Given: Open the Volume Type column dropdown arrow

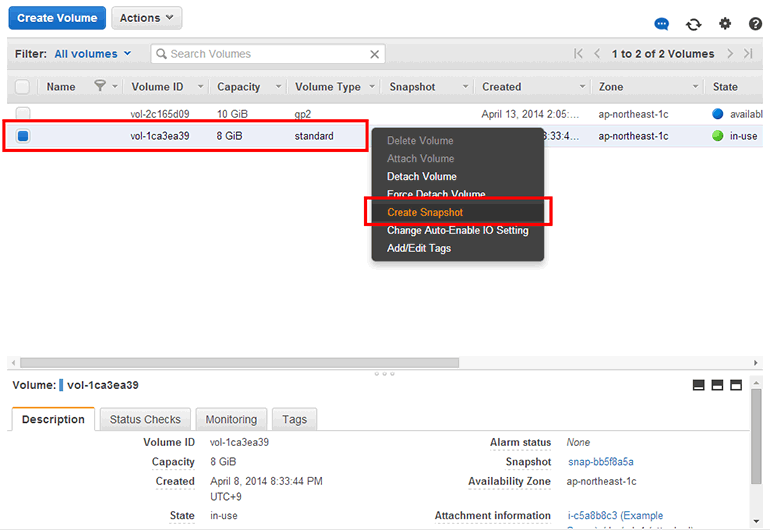Looking at the screenshot, I should pyautogui.click(x=372, y=87).
